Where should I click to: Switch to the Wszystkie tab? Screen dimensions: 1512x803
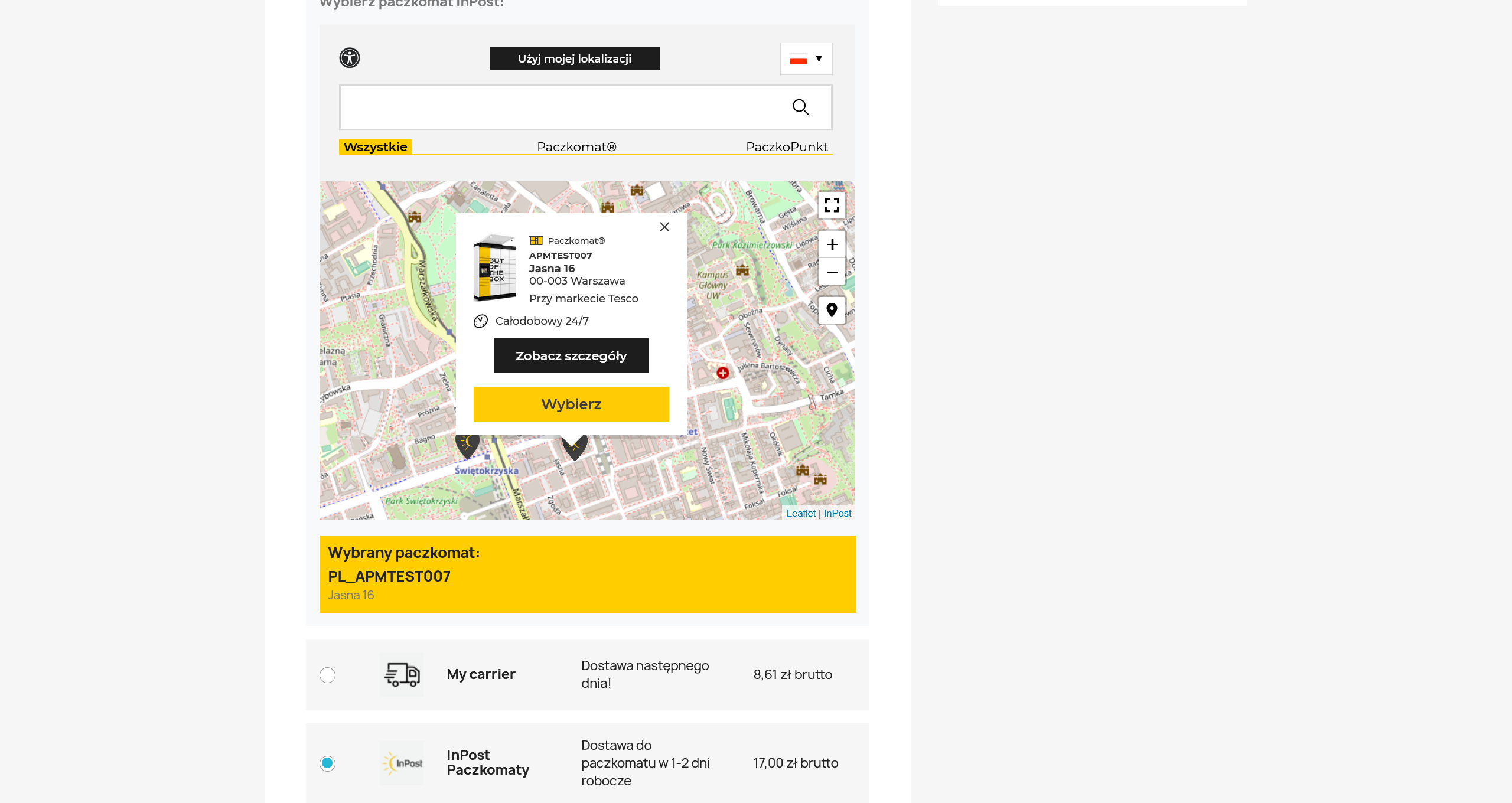click(x=375, y=147)
